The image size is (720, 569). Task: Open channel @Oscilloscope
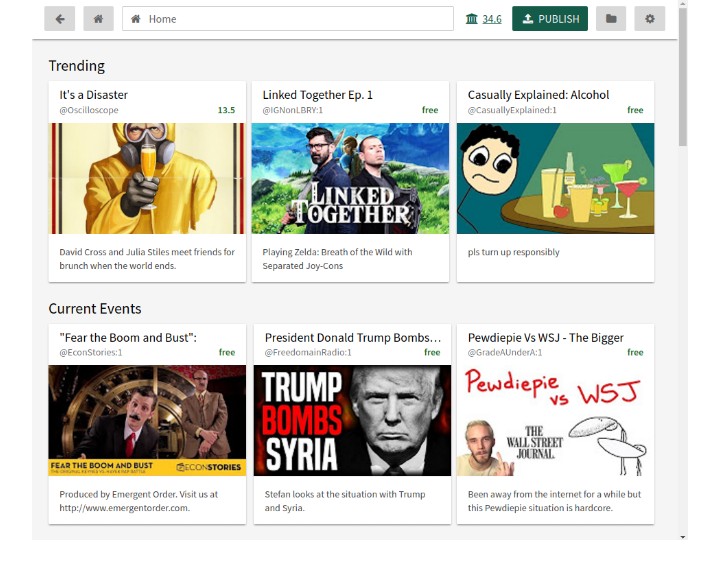tap(89, 110)
